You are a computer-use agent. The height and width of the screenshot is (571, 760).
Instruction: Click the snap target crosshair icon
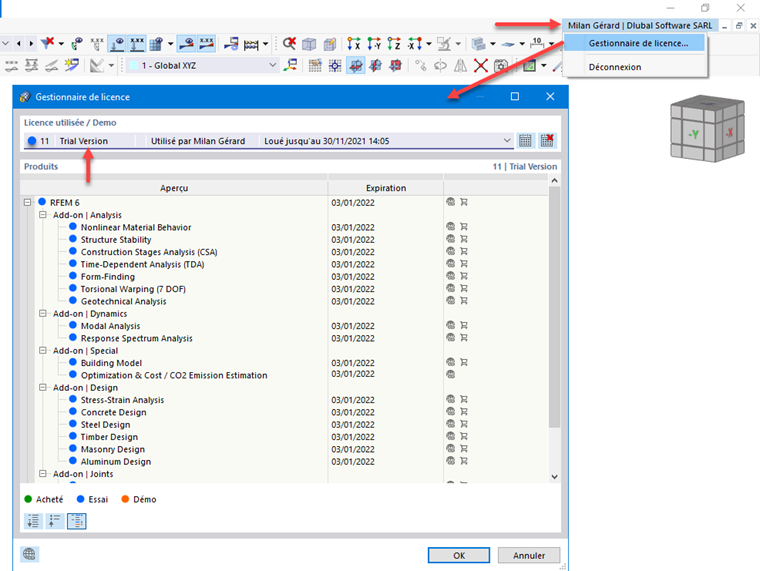[335, 65]
